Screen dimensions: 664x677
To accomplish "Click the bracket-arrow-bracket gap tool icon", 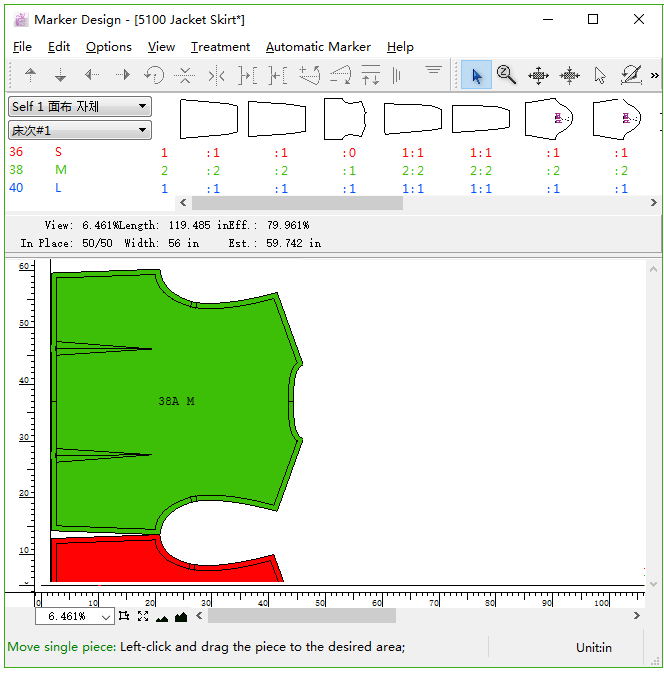I will coord(248,76).
